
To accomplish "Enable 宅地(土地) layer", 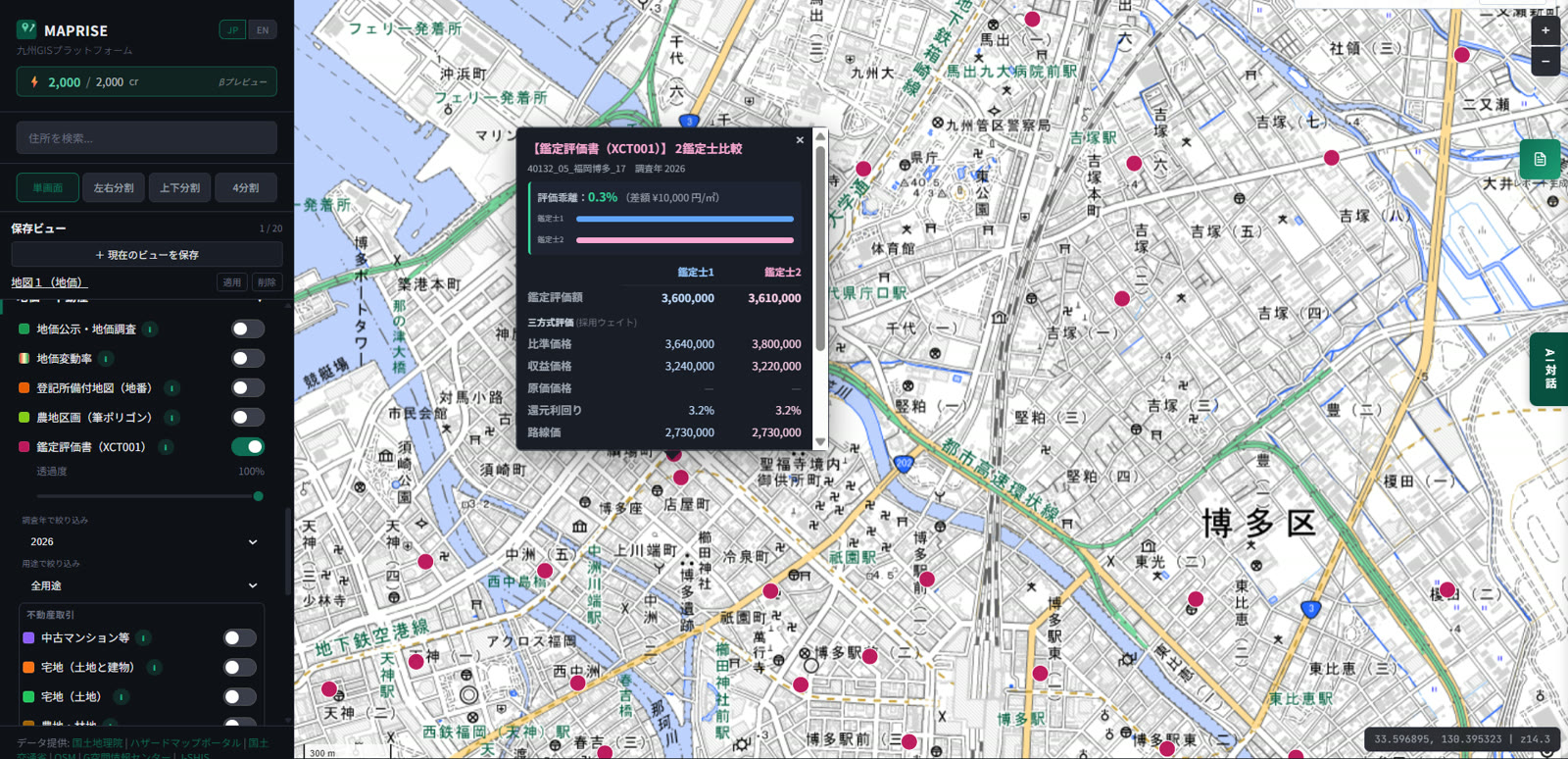I will pos(240,697).
